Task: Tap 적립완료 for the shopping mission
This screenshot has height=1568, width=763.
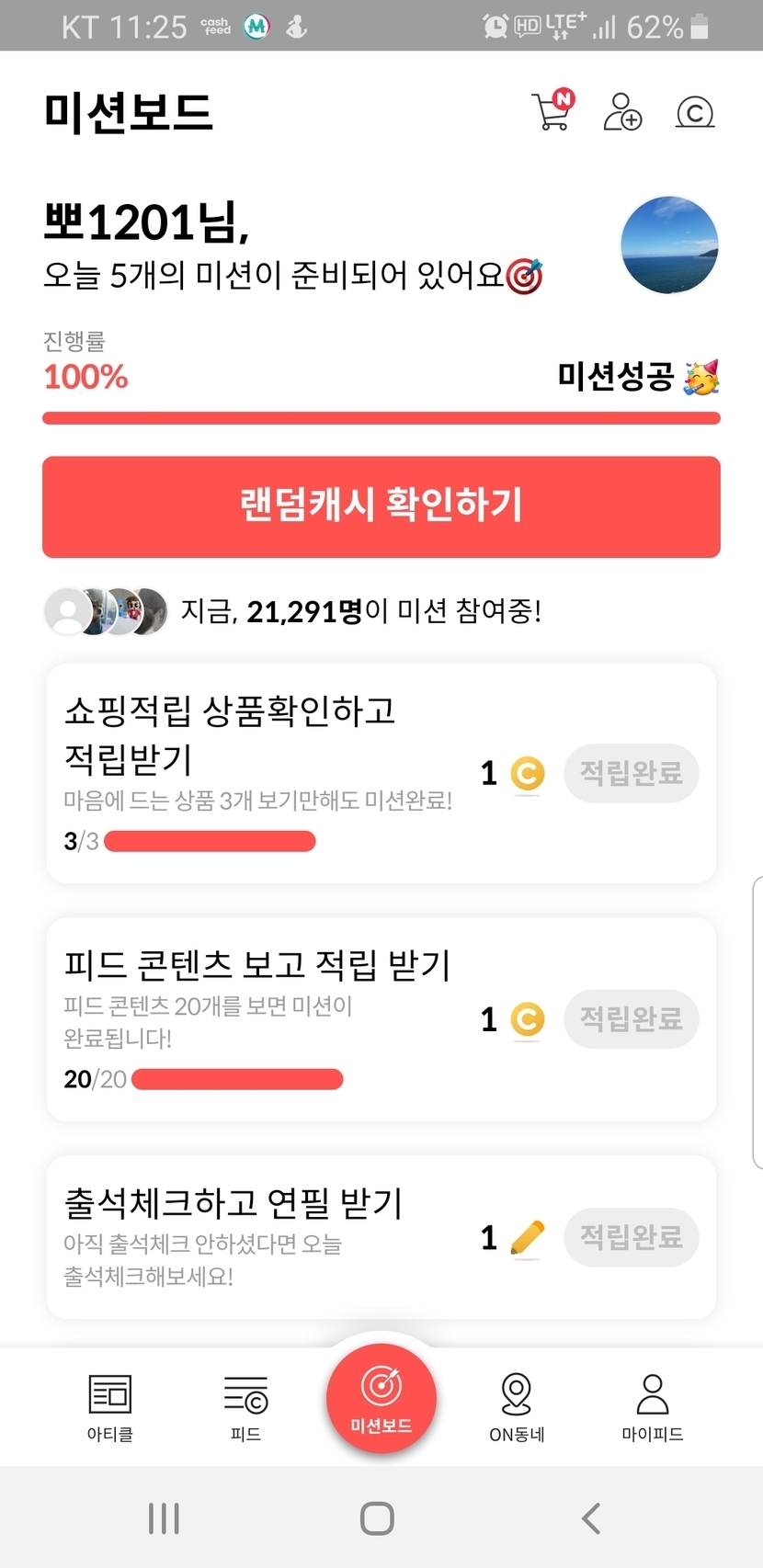Action: point(631,773)
